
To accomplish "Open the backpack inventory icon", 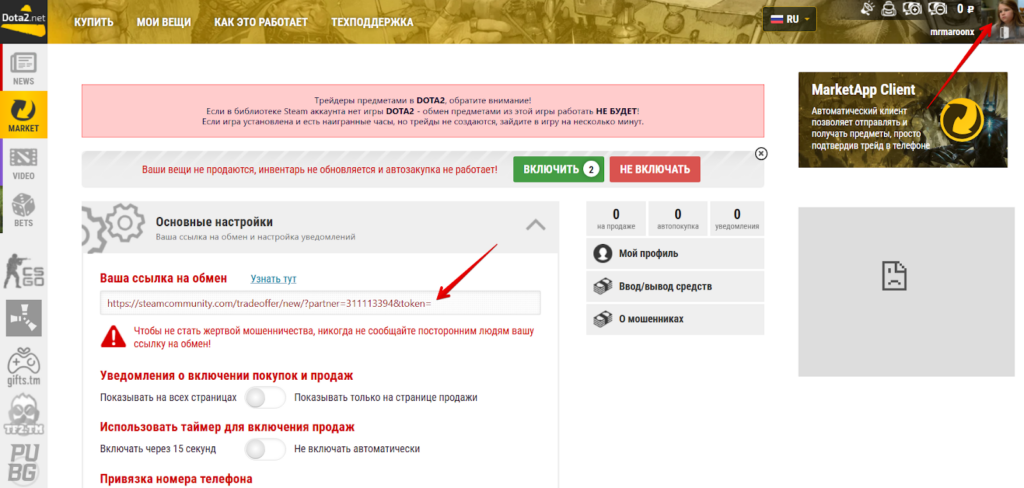I will [888, 8].
